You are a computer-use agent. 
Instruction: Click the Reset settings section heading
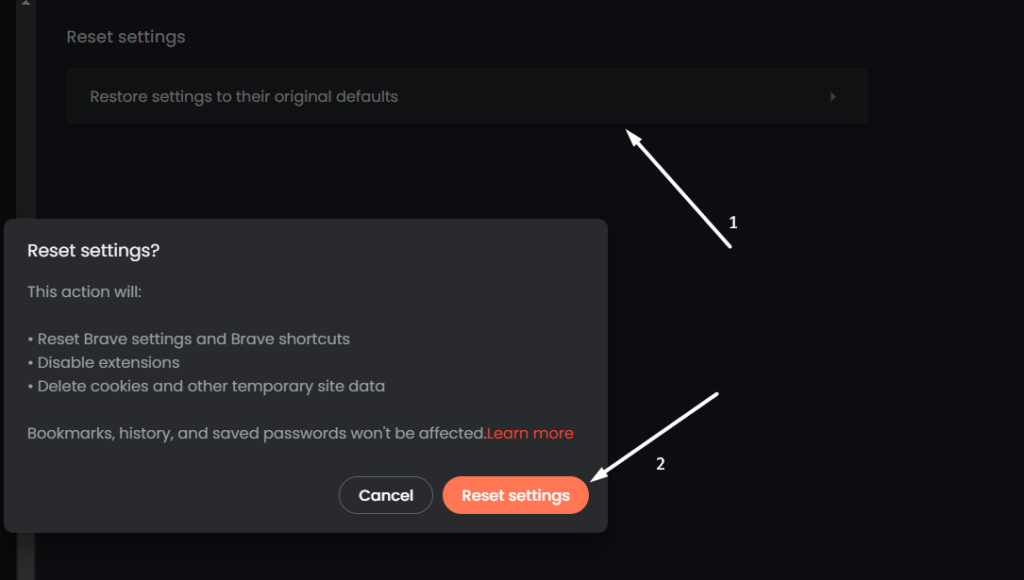pyautogui.click(x=126, y=37)
